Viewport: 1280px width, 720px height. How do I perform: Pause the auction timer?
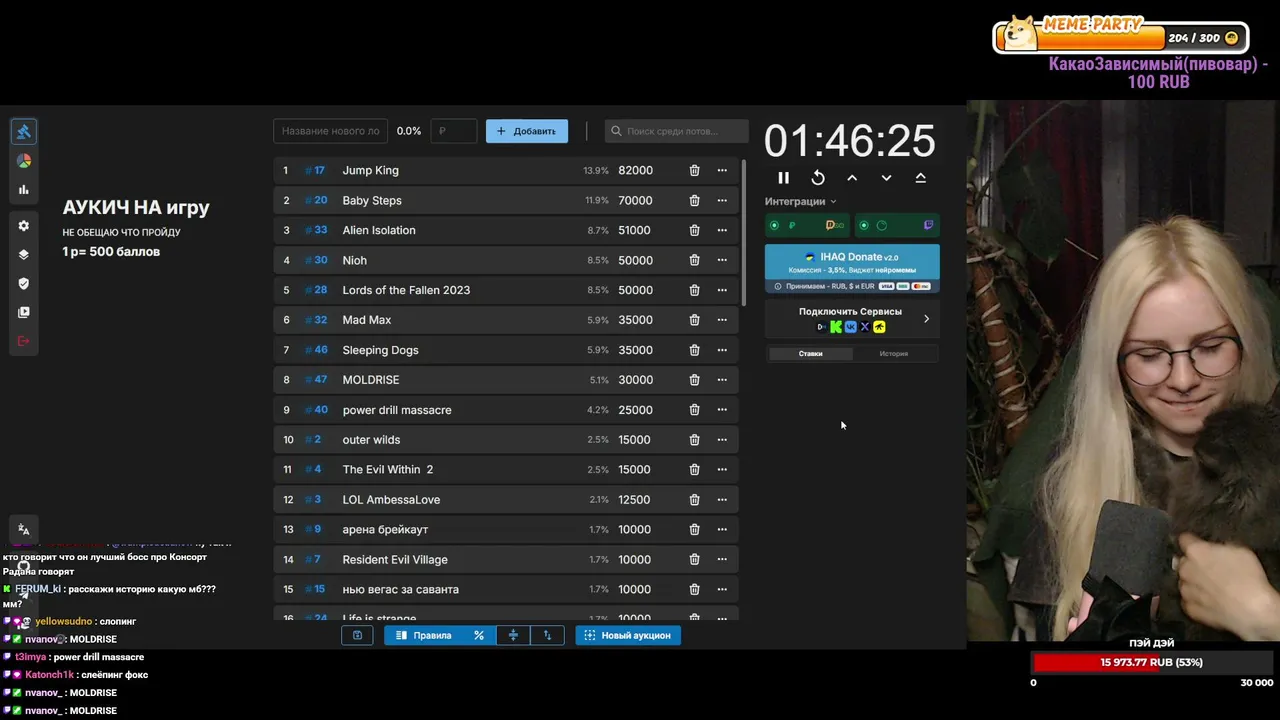[x=784, y=178]
